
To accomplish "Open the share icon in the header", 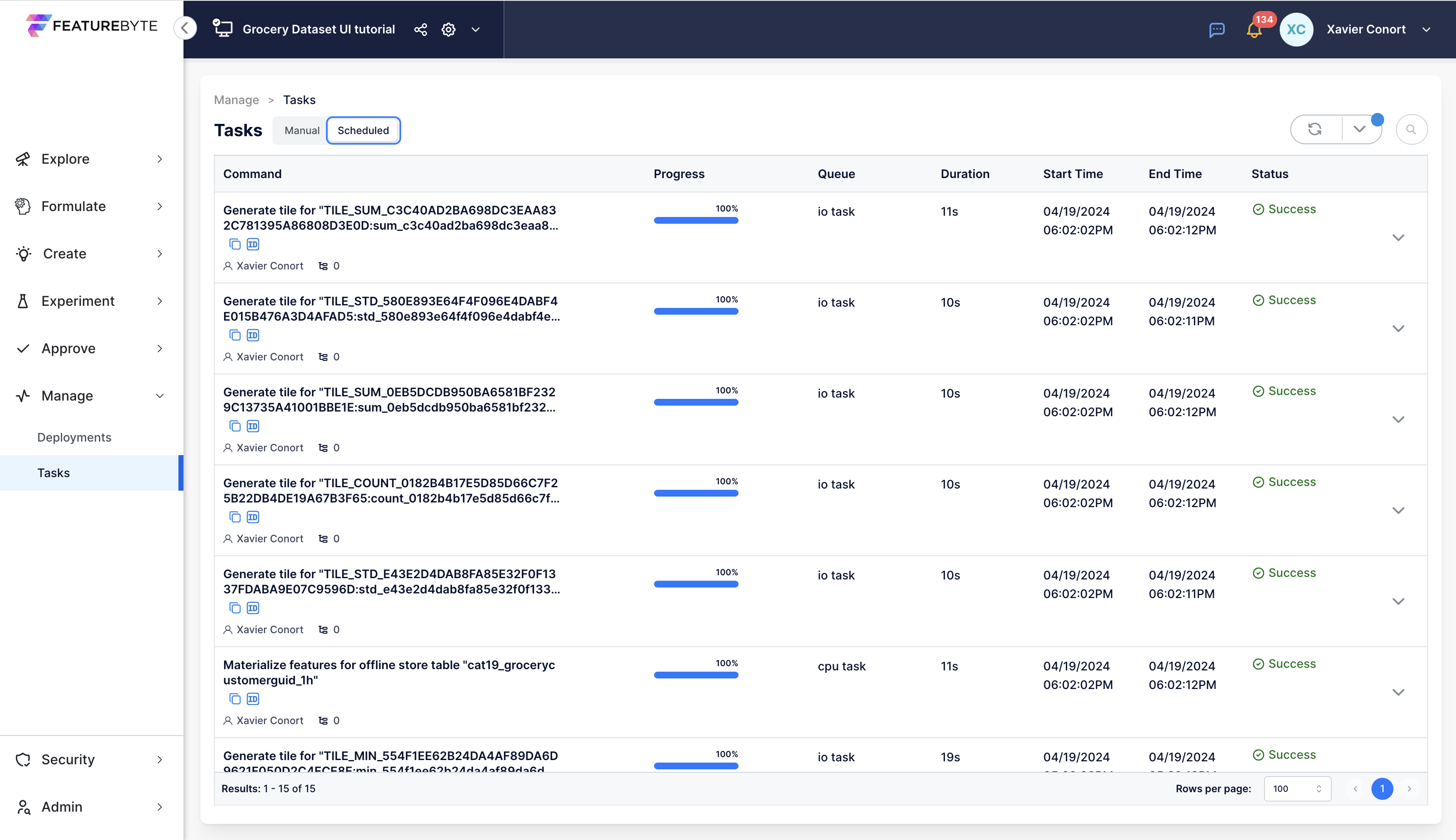I will click(x=420, y=30).
